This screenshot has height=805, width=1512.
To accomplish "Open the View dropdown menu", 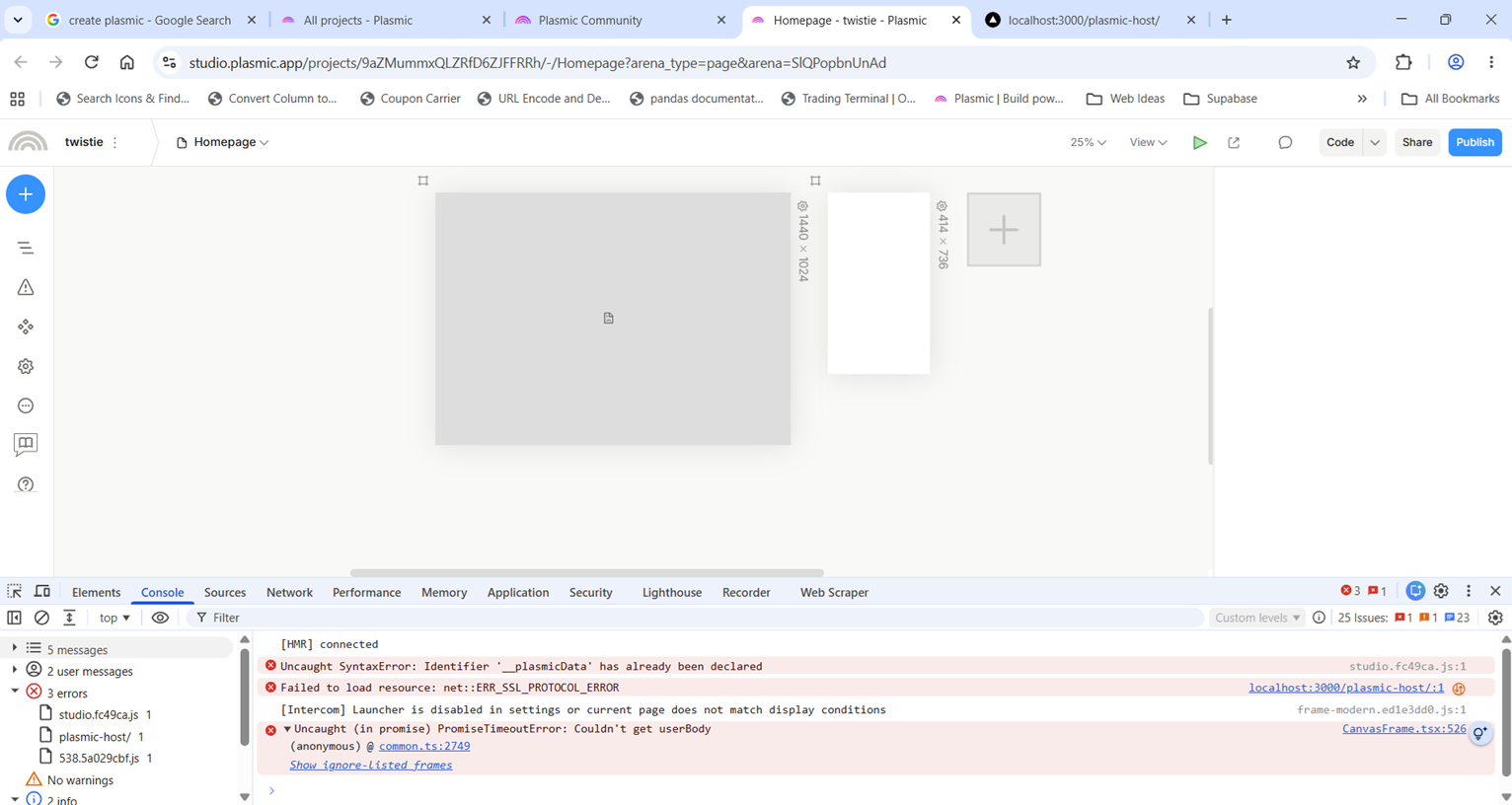I will click(1148, 142).
